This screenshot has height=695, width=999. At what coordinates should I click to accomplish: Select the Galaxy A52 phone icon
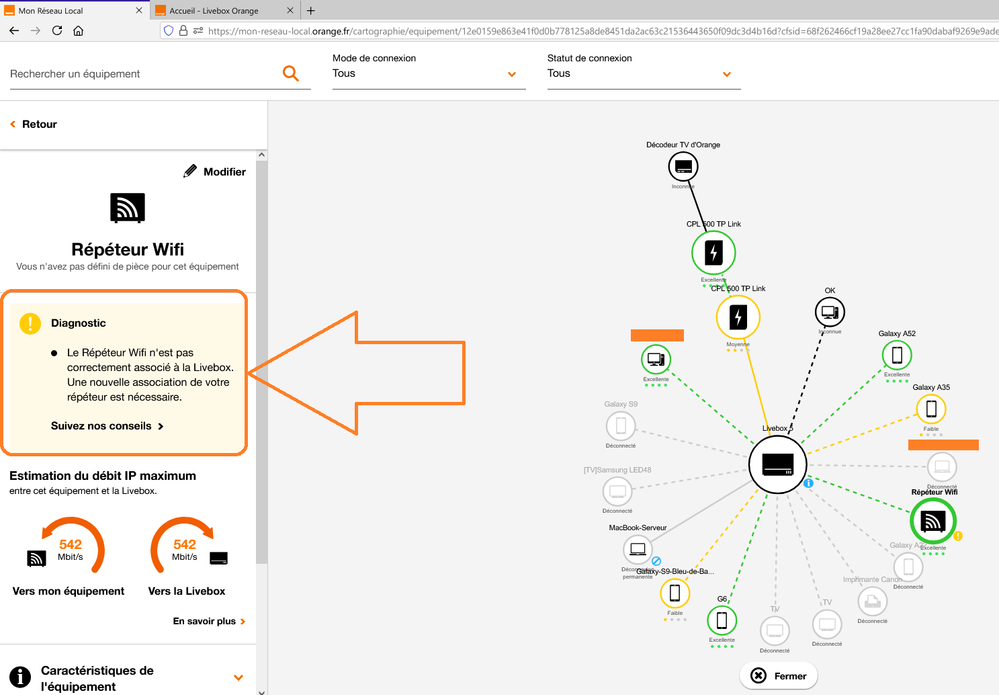tap(897, 355)
